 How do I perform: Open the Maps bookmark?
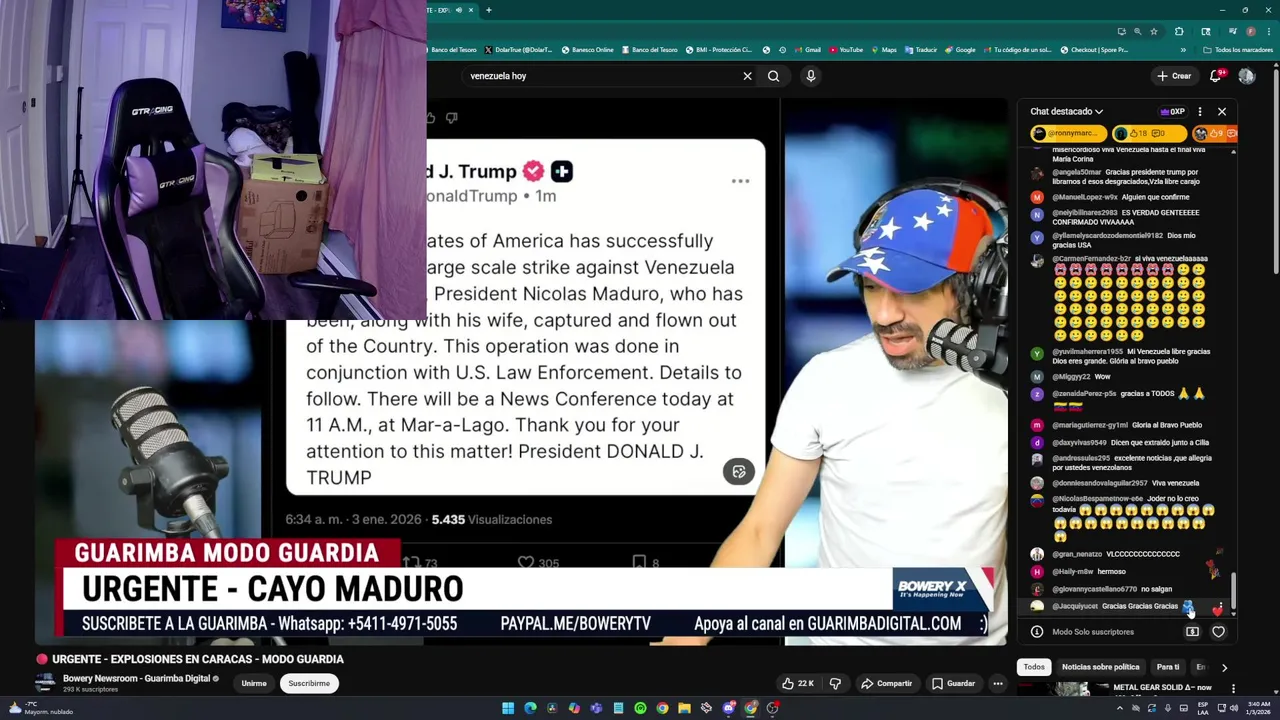tap(884, 50)
